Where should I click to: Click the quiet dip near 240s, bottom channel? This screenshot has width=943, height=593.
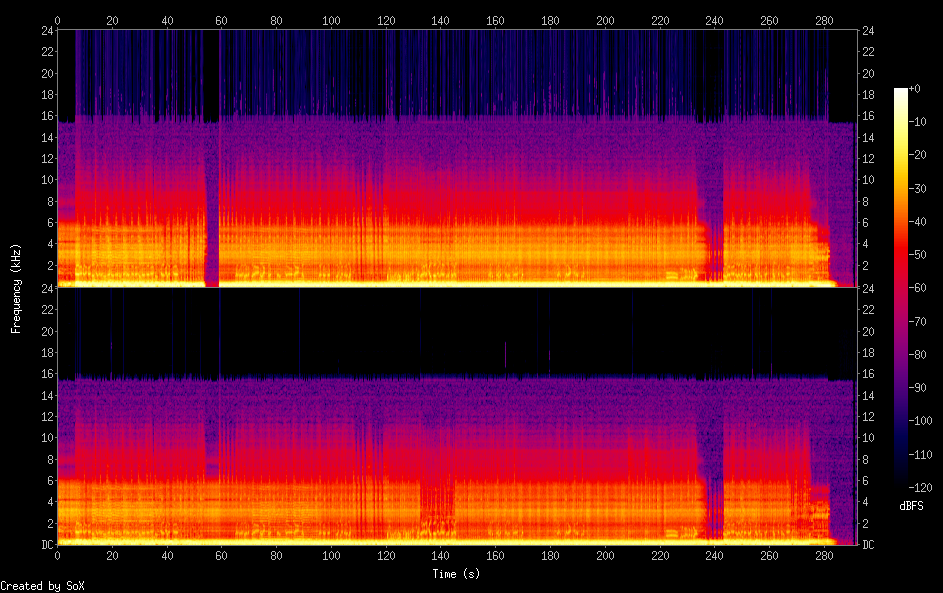click(x=712, y=490)
